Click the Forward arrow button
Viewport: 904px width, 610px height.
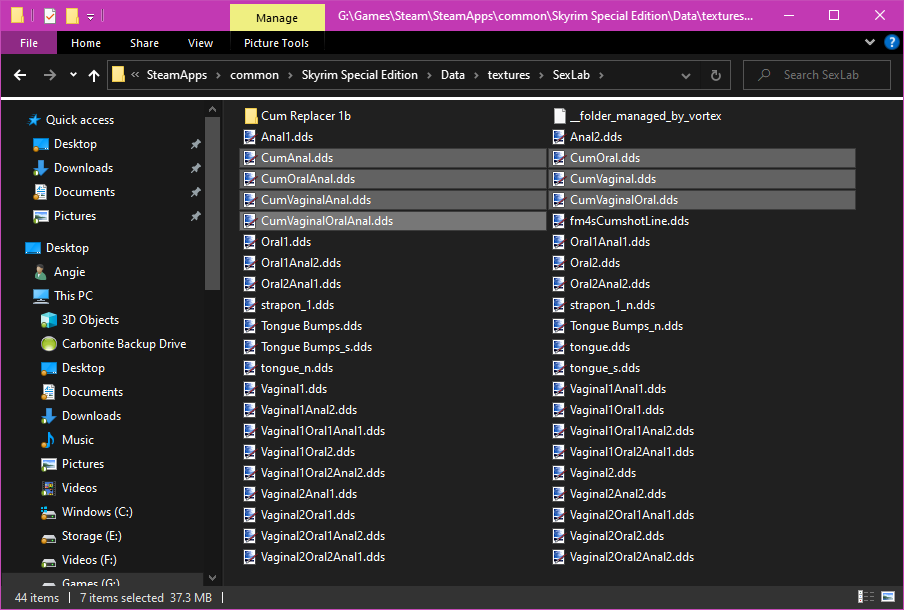click(50, 75)
